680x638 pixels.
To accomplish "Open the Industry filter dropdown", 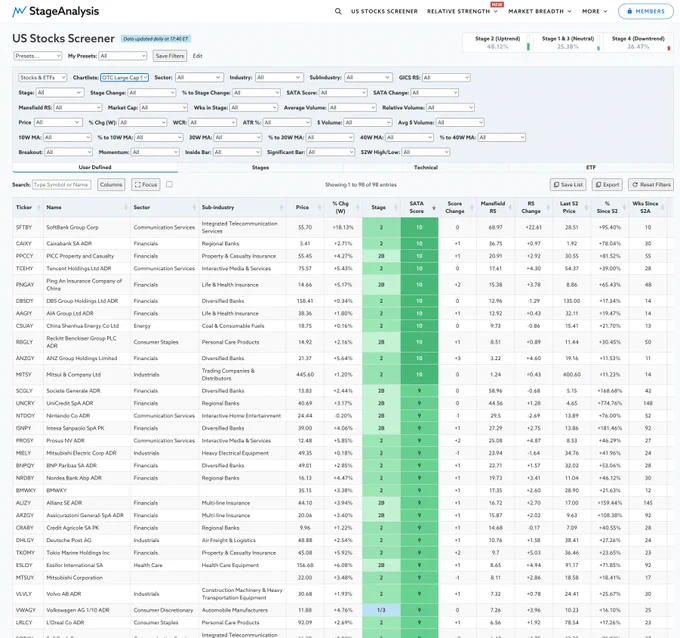I will point(279,78).
